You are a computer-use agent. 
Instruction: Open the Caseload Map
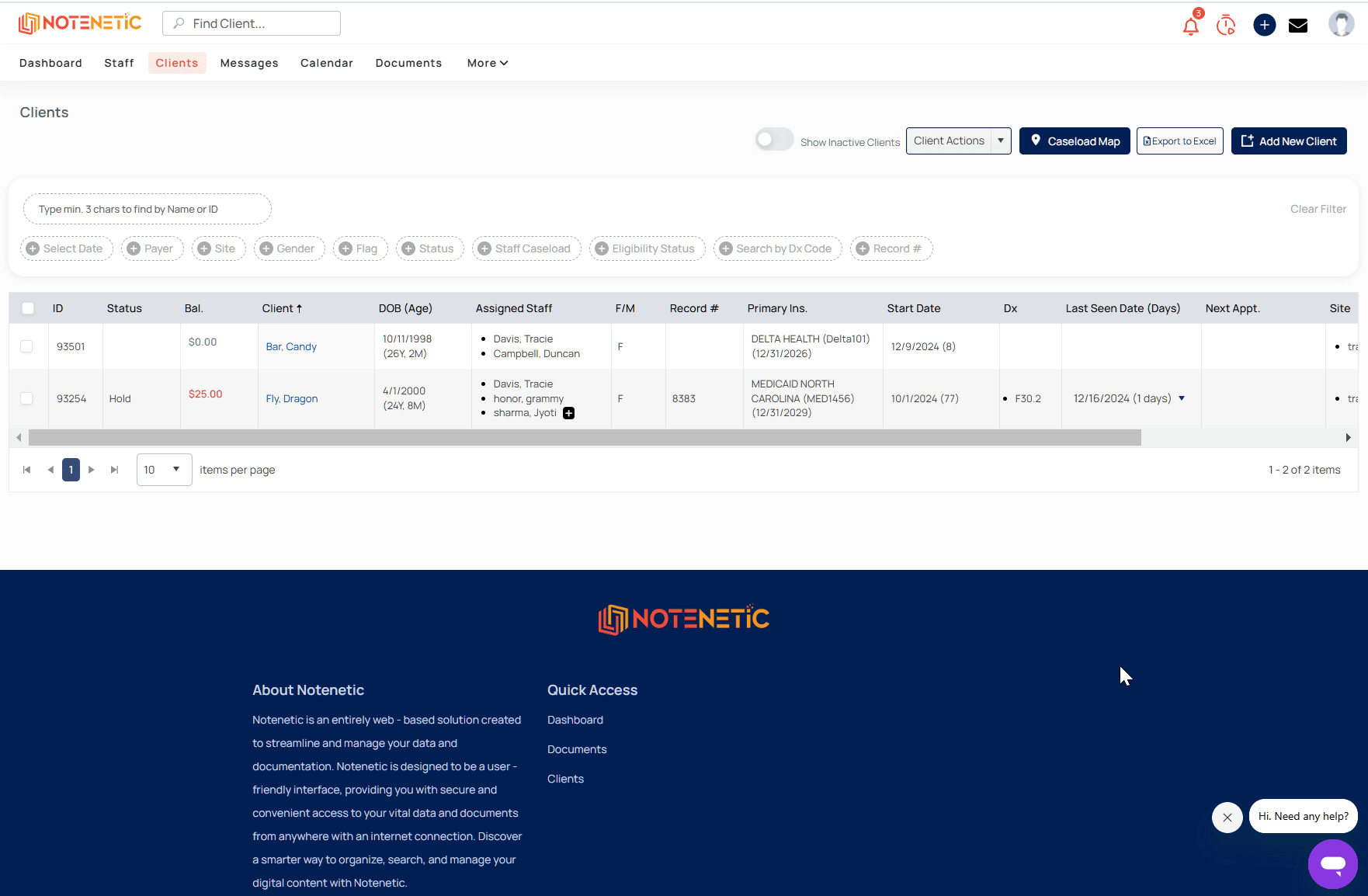pos(1075,141)
